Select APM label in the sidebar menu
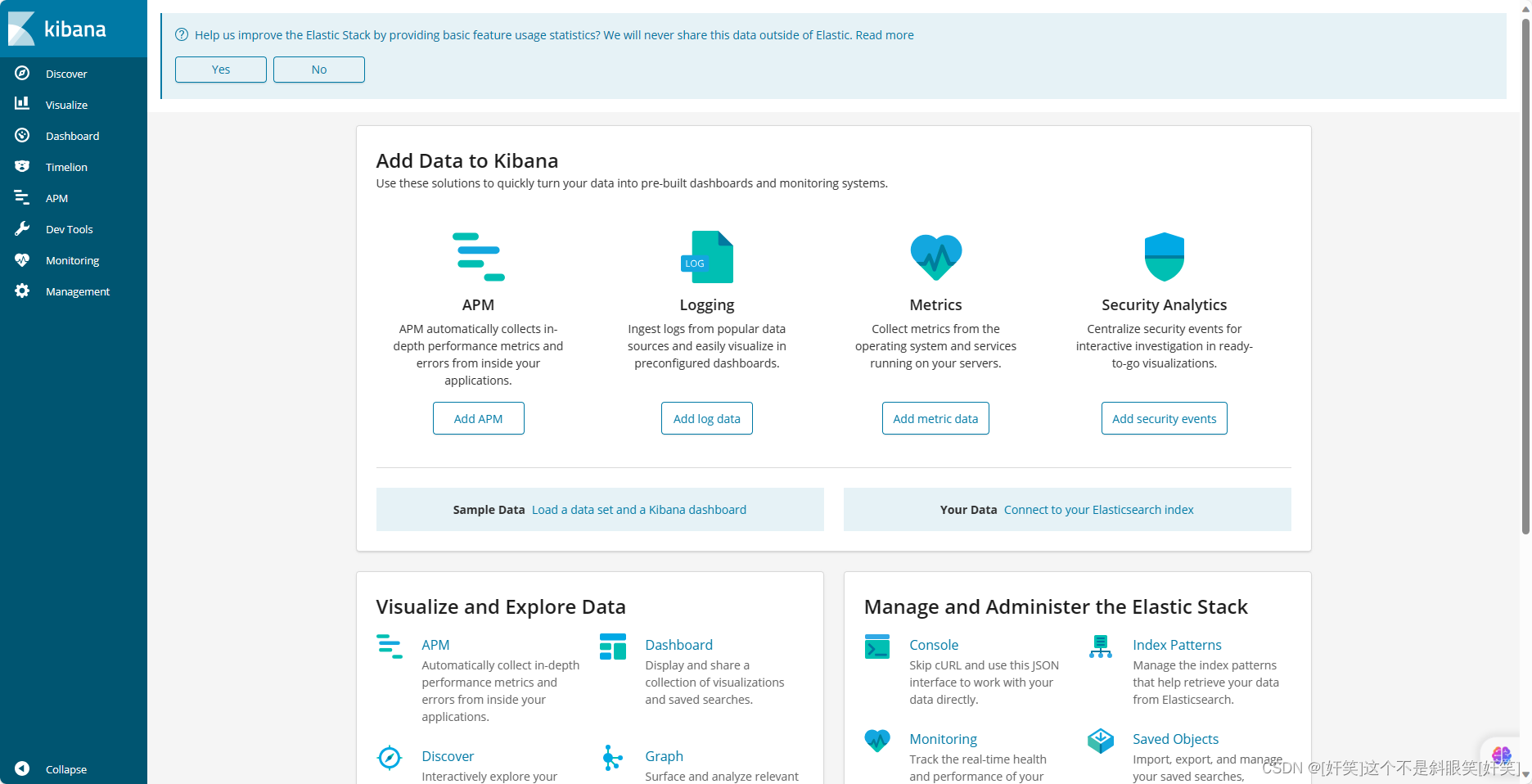Image resolution: width=1532 pixels, height=784 pixels. pyautogui.click(x=56, y=198)
